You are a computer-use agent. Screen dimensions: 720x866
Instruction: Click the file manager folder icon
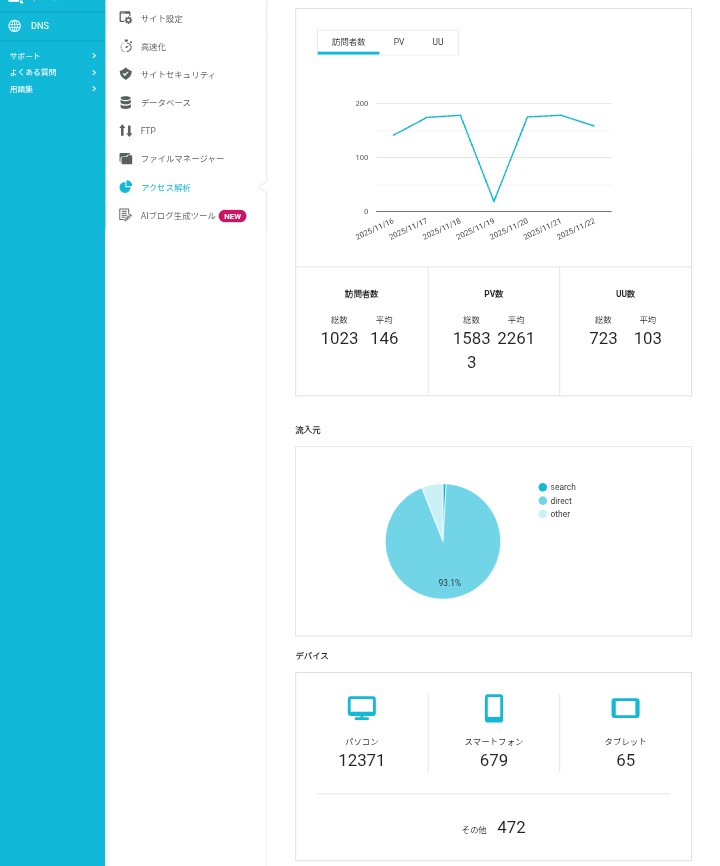click(125, 158)
